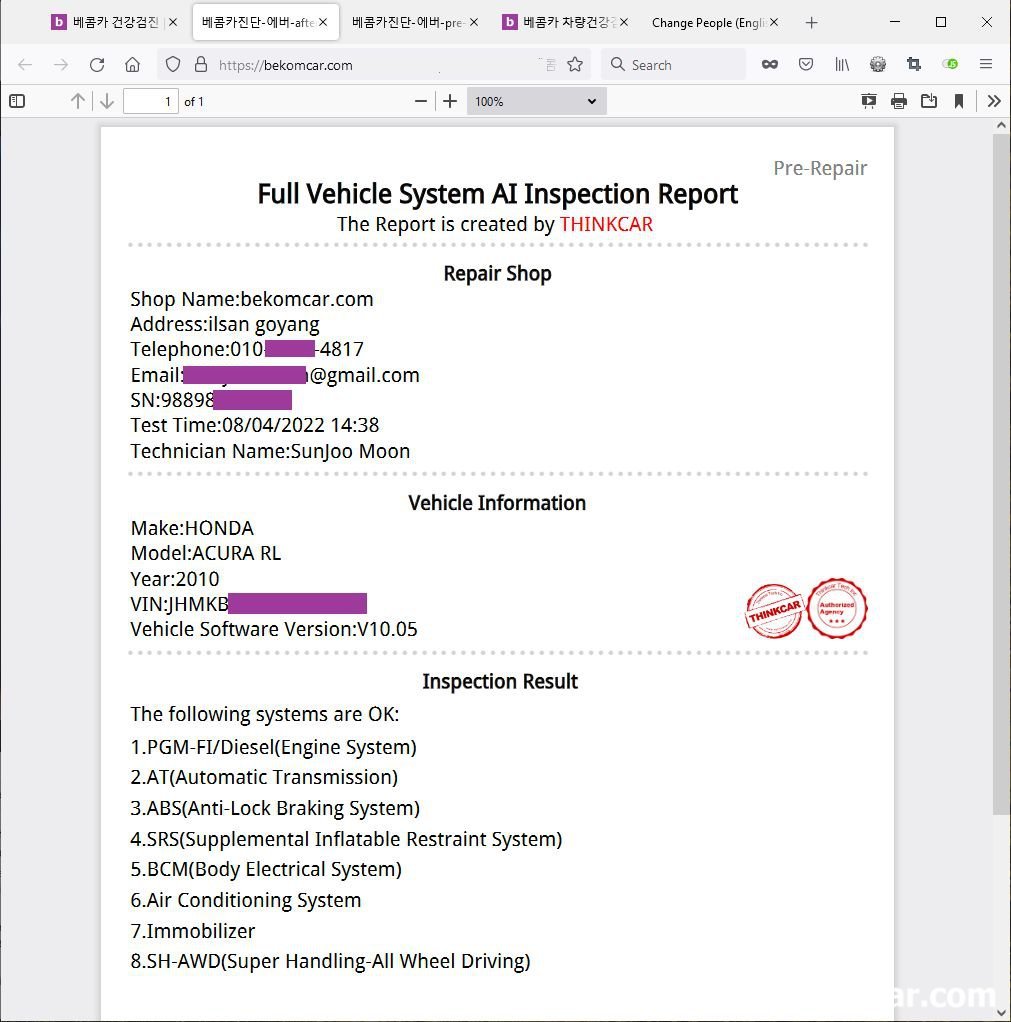Save page to Pocket
This screenshot has width=1011, height=1022.
click(x=806, y=65)
